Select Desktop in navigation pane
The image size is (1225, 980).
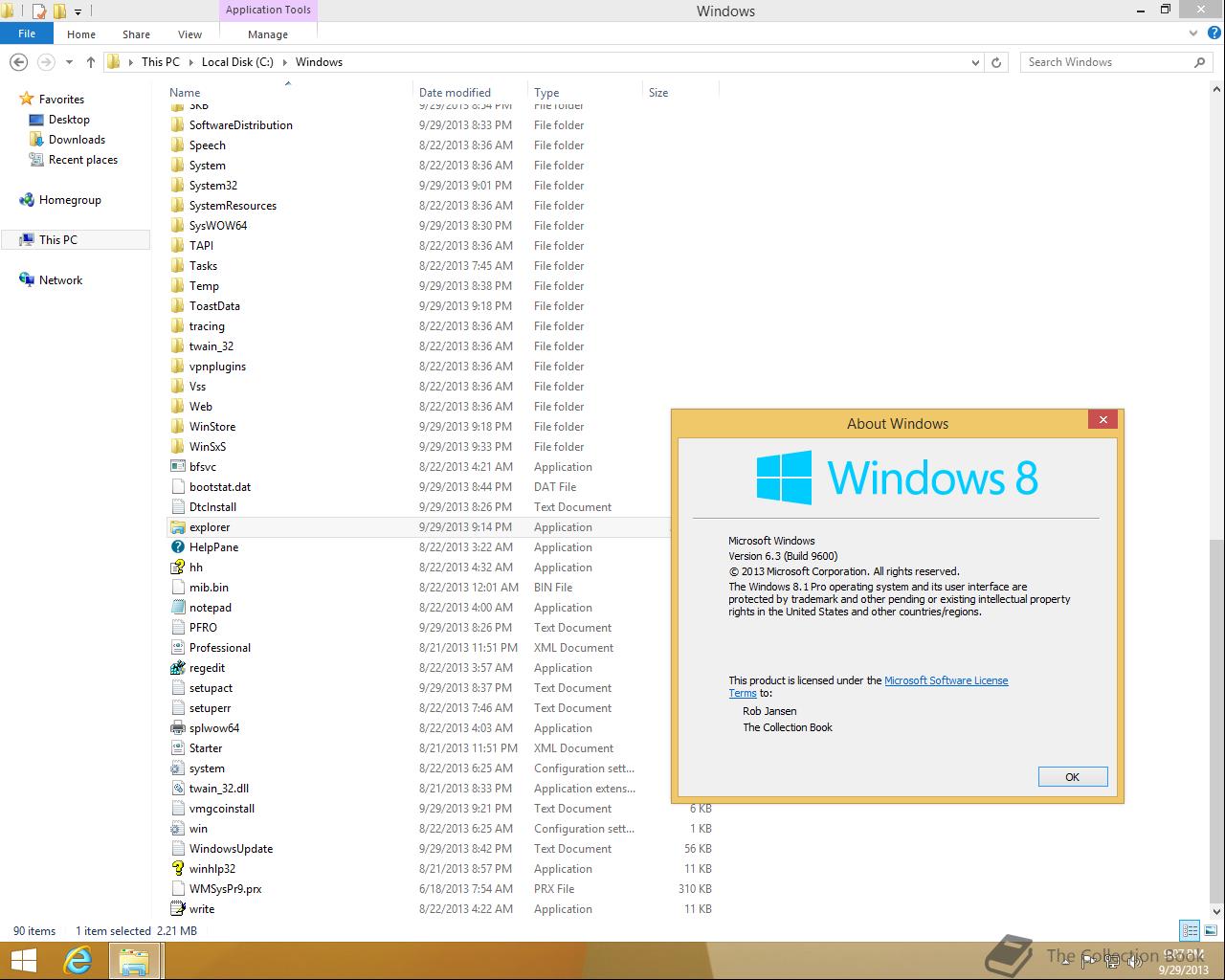tap(69, 120)
